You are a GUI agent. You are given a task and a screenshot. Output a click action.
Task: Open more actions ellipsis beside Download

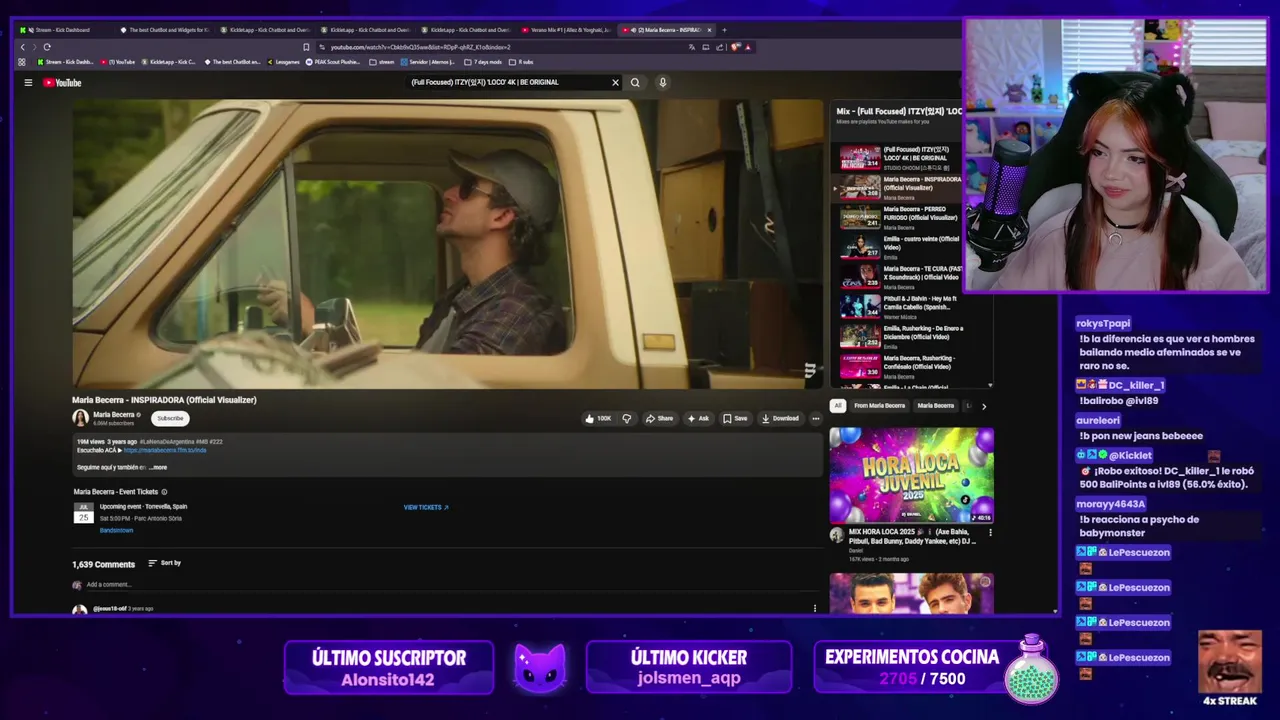point(815,418)
